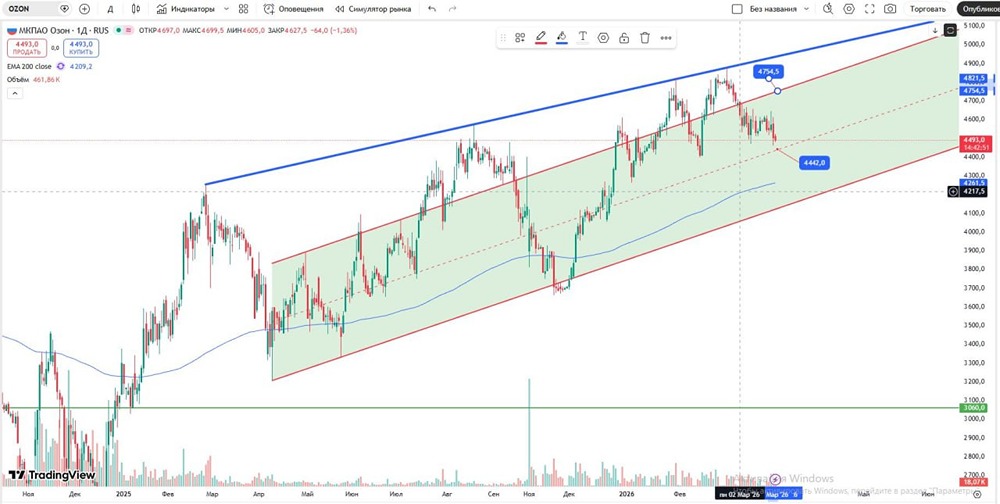Lock the selected drawing
Viewport: 1000px width, 504px height.
[624, 38]
